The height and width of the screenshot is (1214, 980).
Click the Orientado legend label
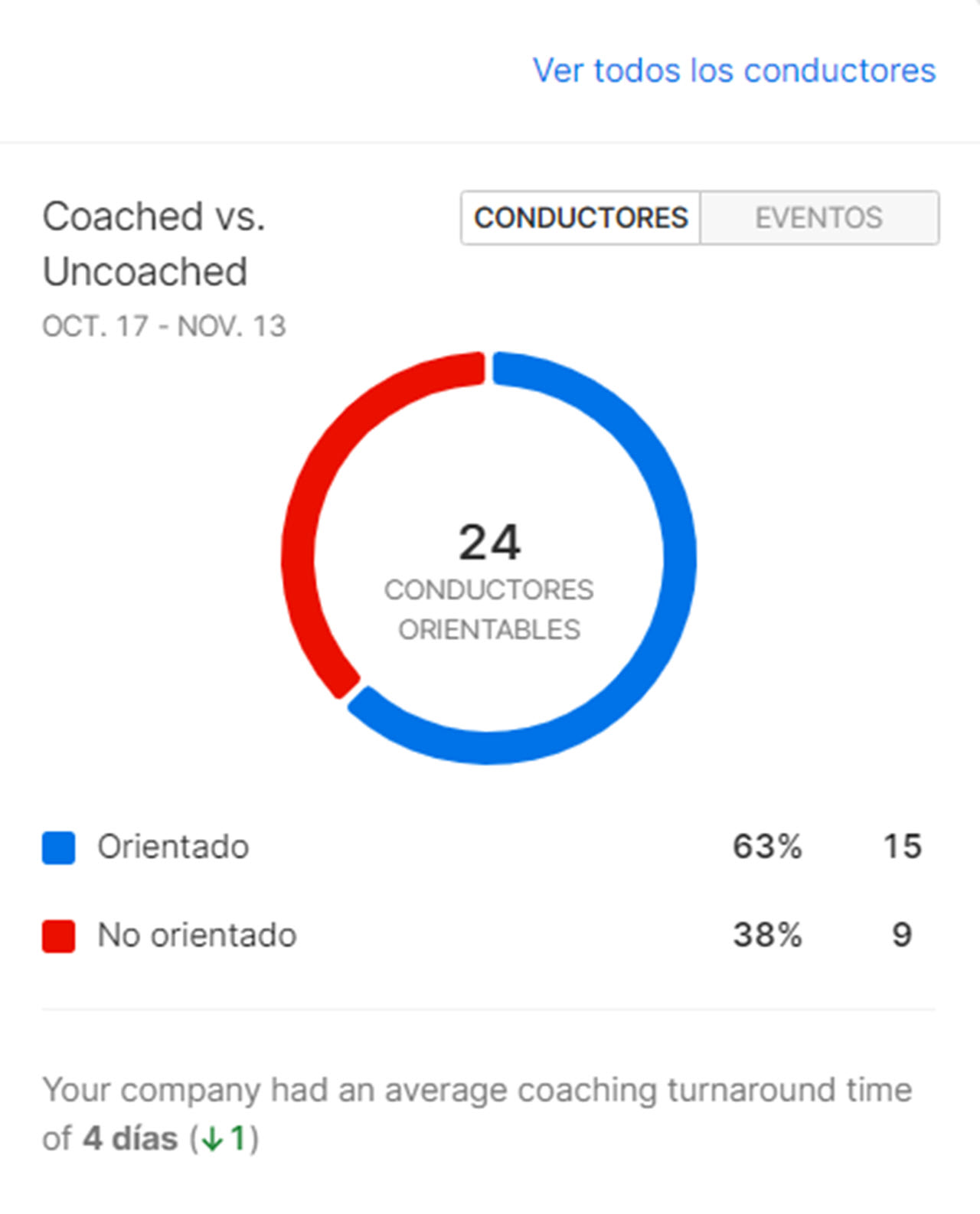pyautogui.click(x=173, y=847)
